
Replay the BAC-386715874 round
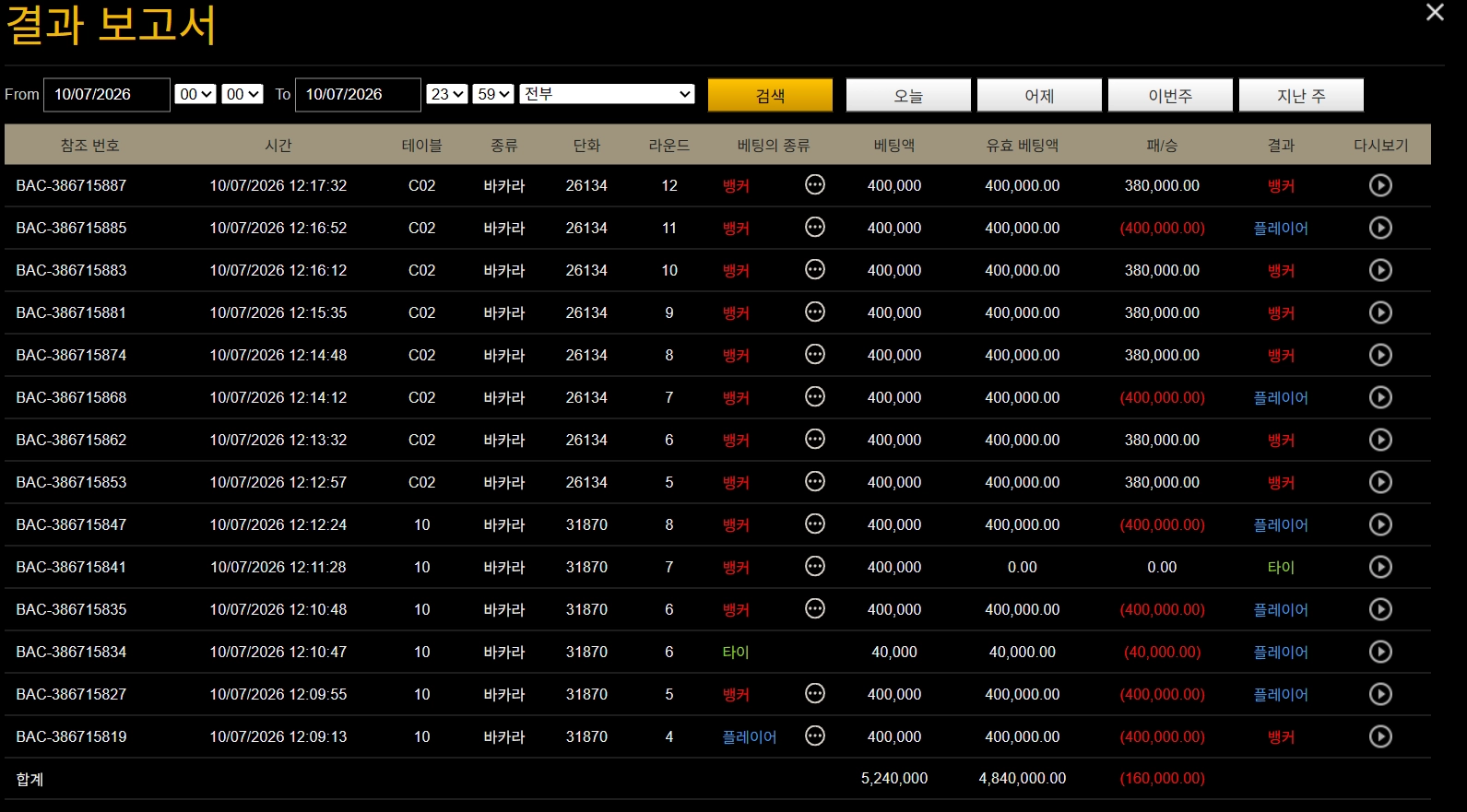click(x=1380, y=355)
